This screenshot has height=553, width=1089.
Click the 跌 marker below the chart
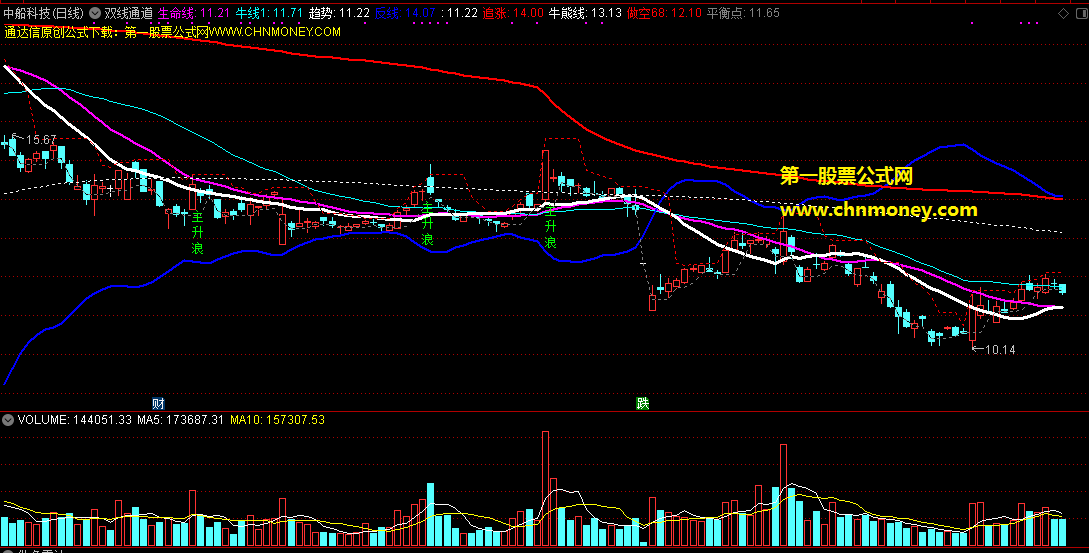[x=643, y=404]
